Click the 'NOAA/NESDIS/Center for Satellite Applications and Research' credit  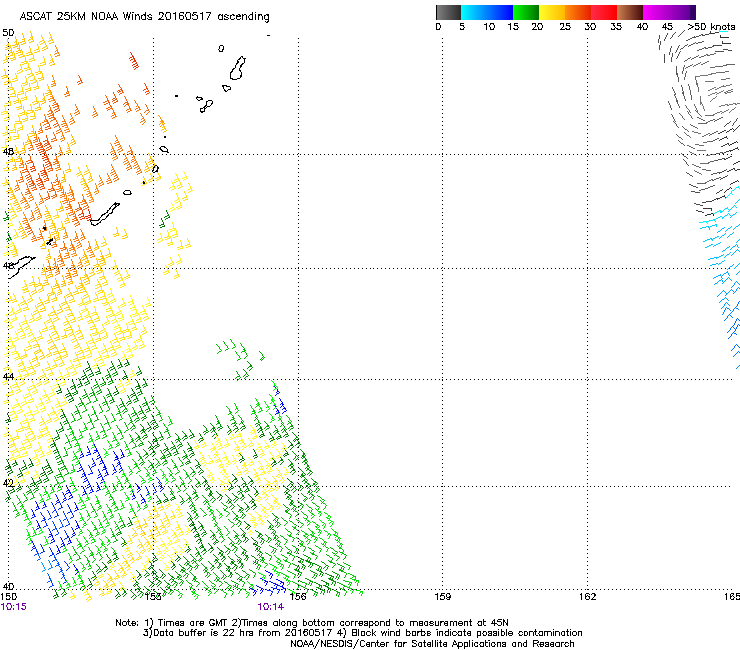coord(432,644)
